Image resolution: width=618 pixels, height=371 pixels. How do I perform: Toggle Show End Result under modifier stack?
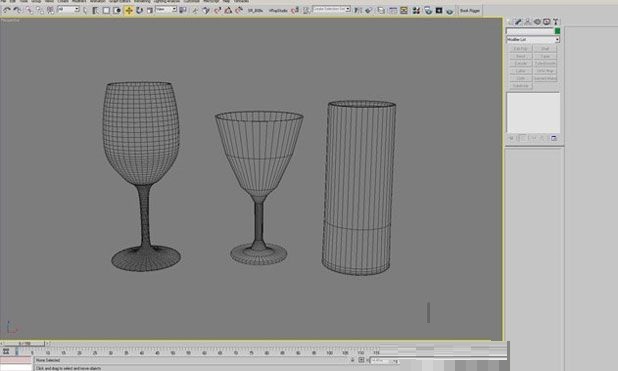[x=521, y=138]
